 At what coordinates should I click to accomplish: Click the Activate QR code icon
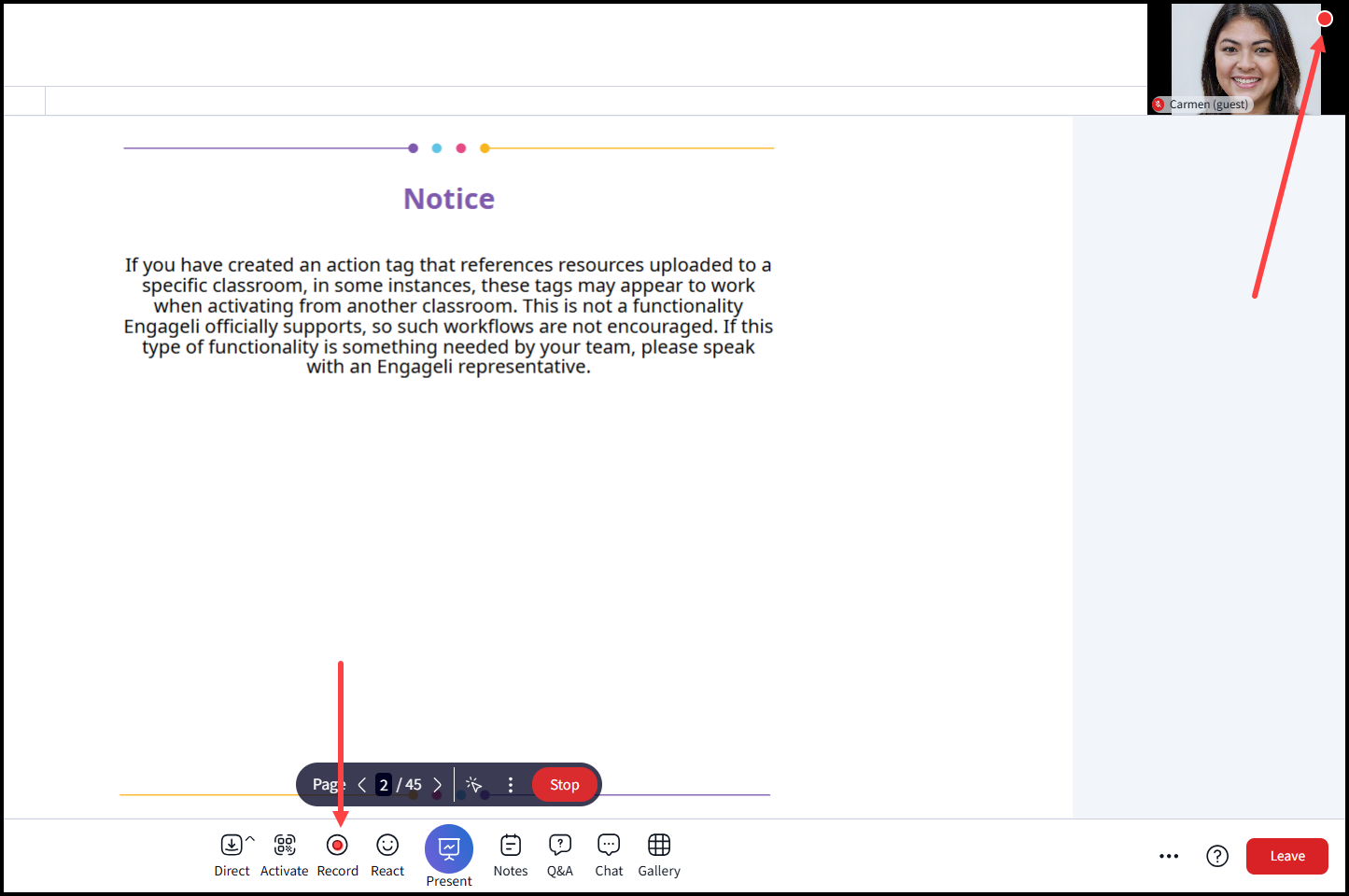pos(285,846)
